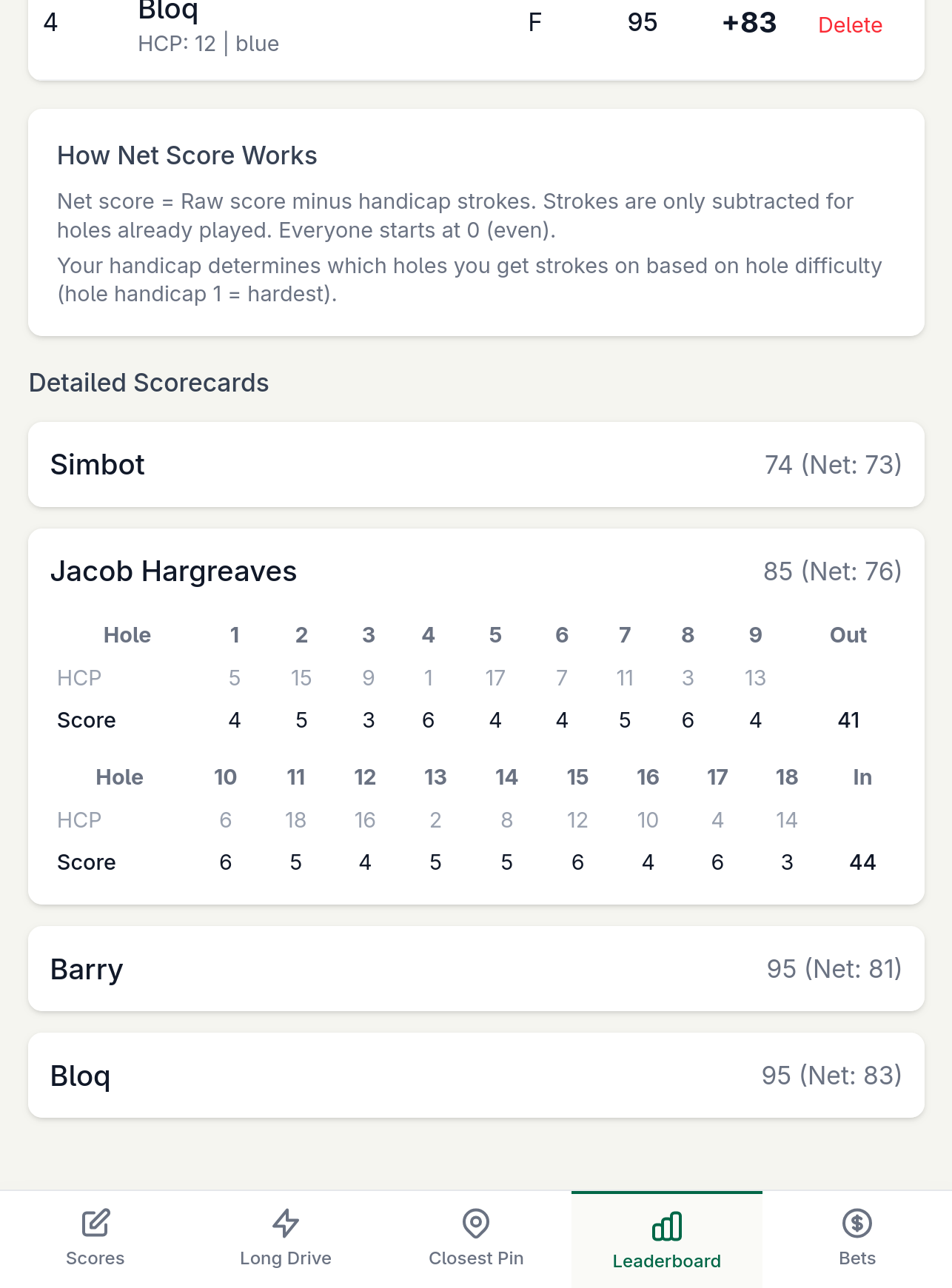Tap the Leaderboard bar chart icon

pos(667,1226)
